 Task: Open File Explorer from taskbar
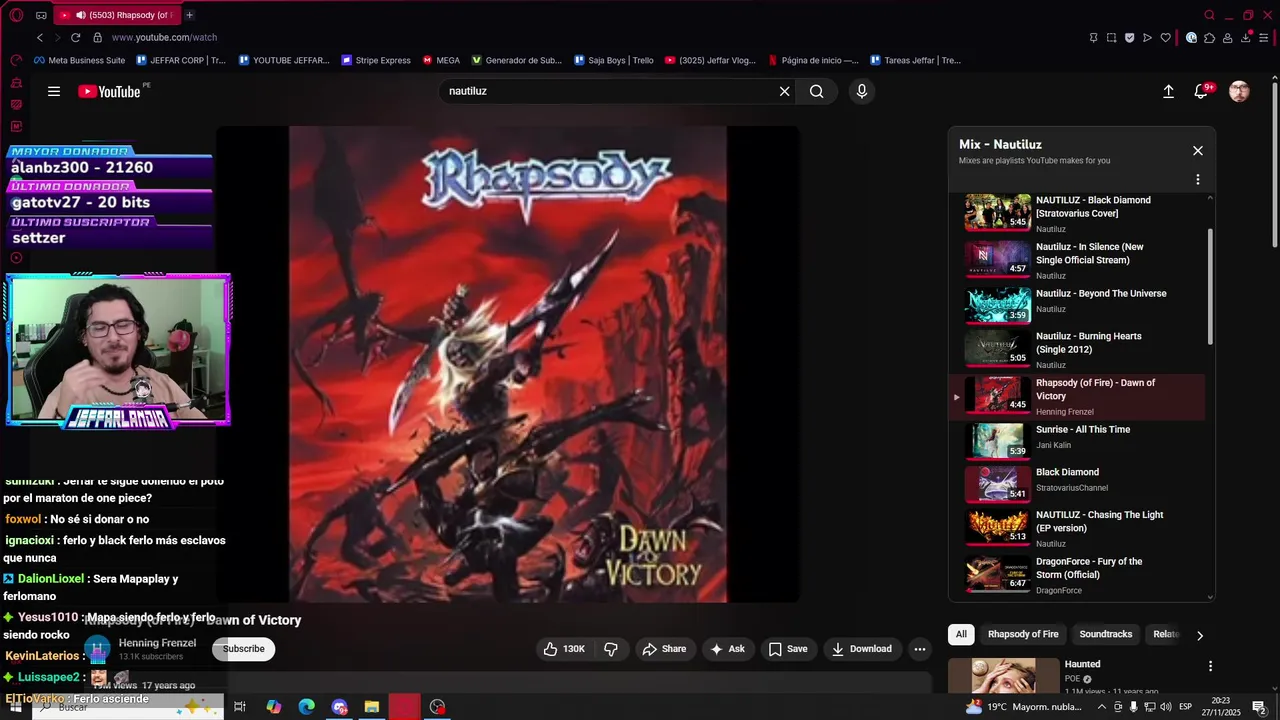tap(371, 707)
